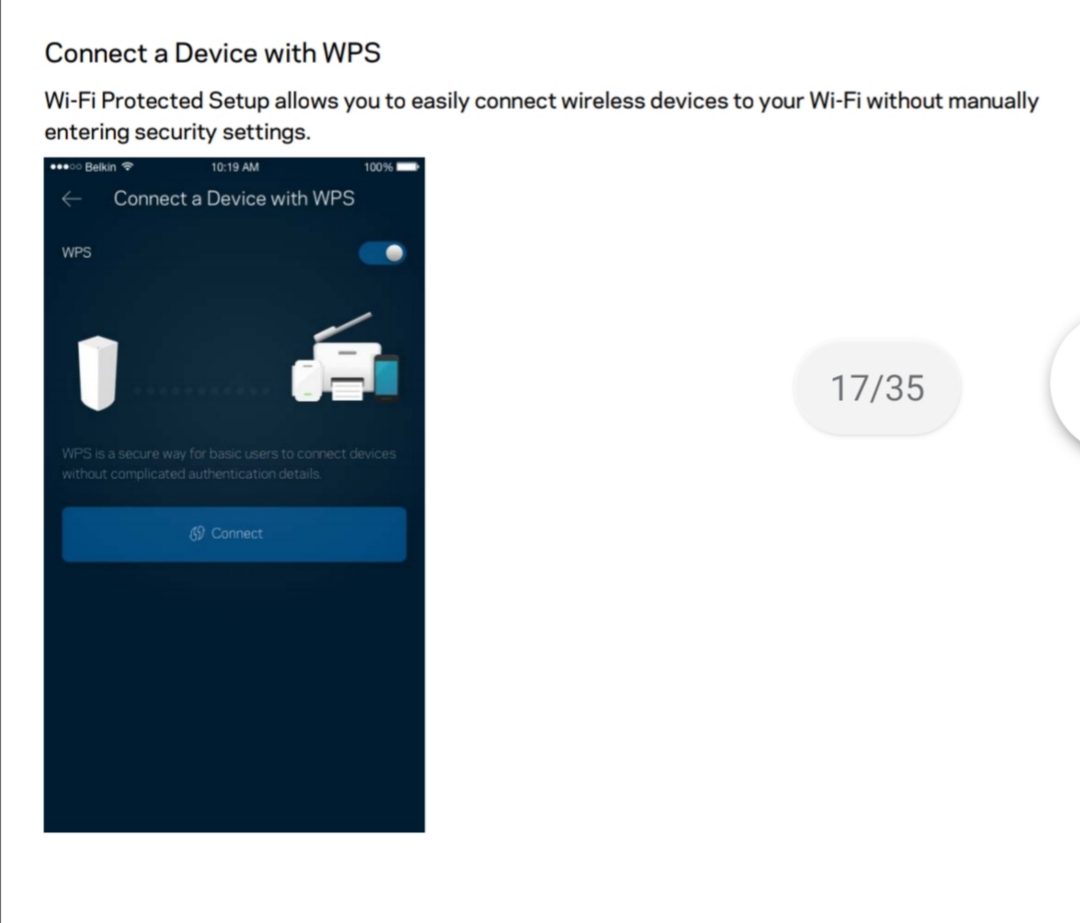Tap the blue Connect button
Image resolution: width=1080 pixels, height=923 pixels.
point(234,534)
